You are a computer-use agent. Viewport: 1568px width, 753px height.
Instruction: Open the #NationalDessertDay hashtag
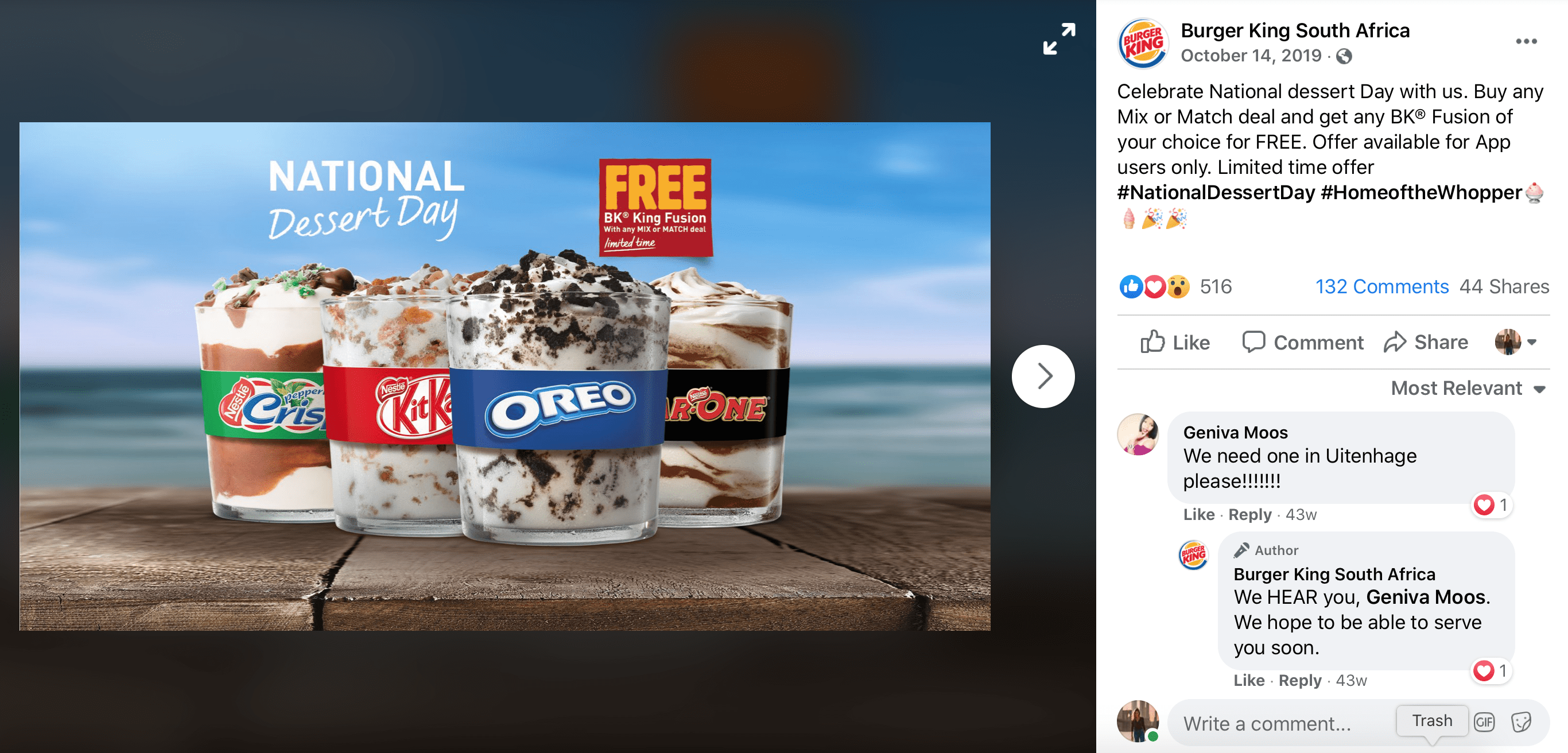point(1216,192)
